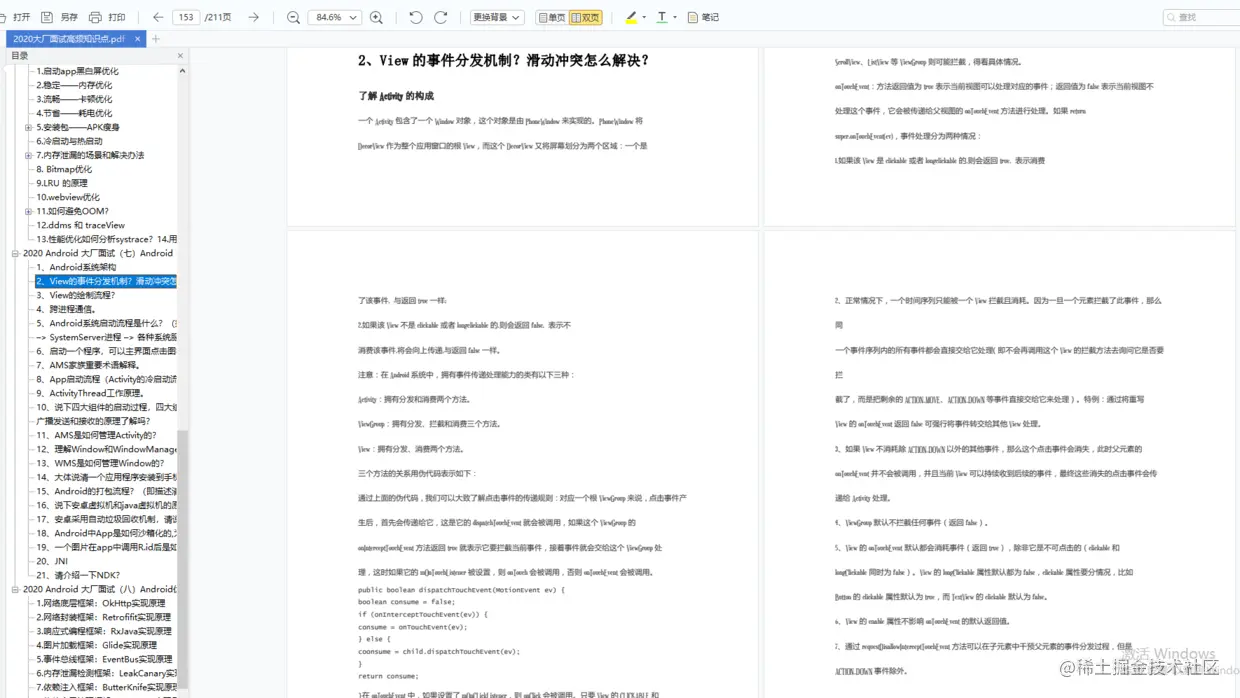Click the 查找 search field
This screenshot has width=1240, height=698.
point(1201,17)
